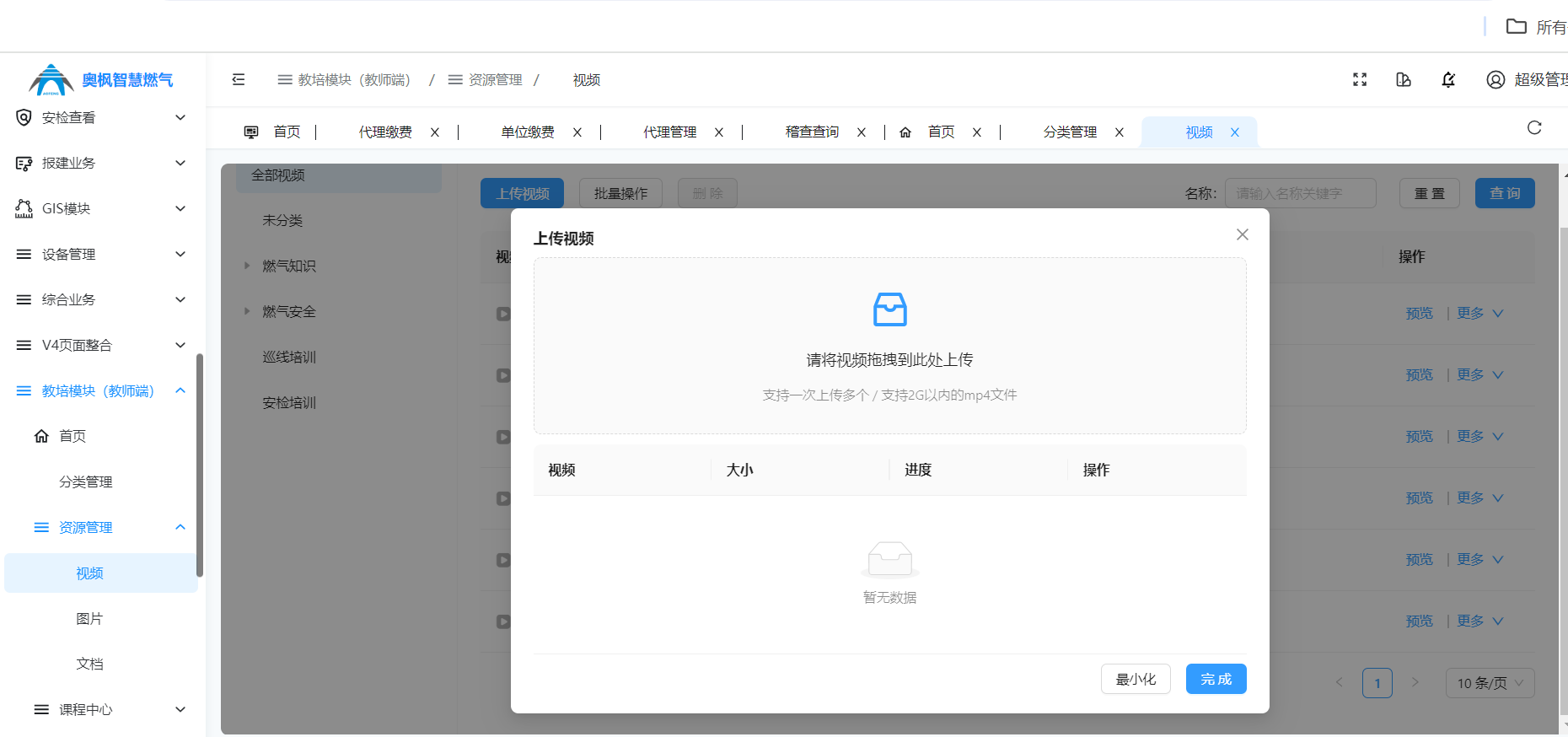Click the video drop upload area text
The width and height of the screenshot is (1568, 737).
(x=890, y=360)
